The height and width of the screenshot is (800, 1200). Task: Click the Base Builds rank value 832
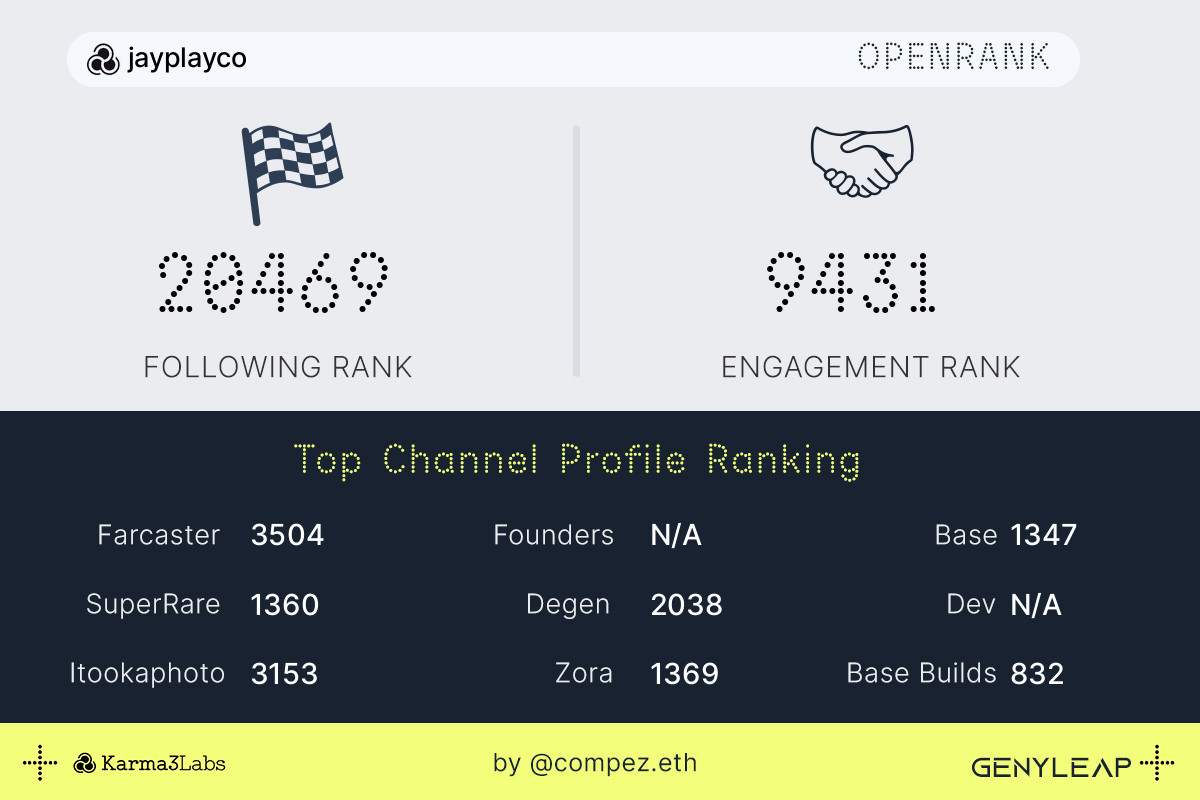coord(1037,673)
